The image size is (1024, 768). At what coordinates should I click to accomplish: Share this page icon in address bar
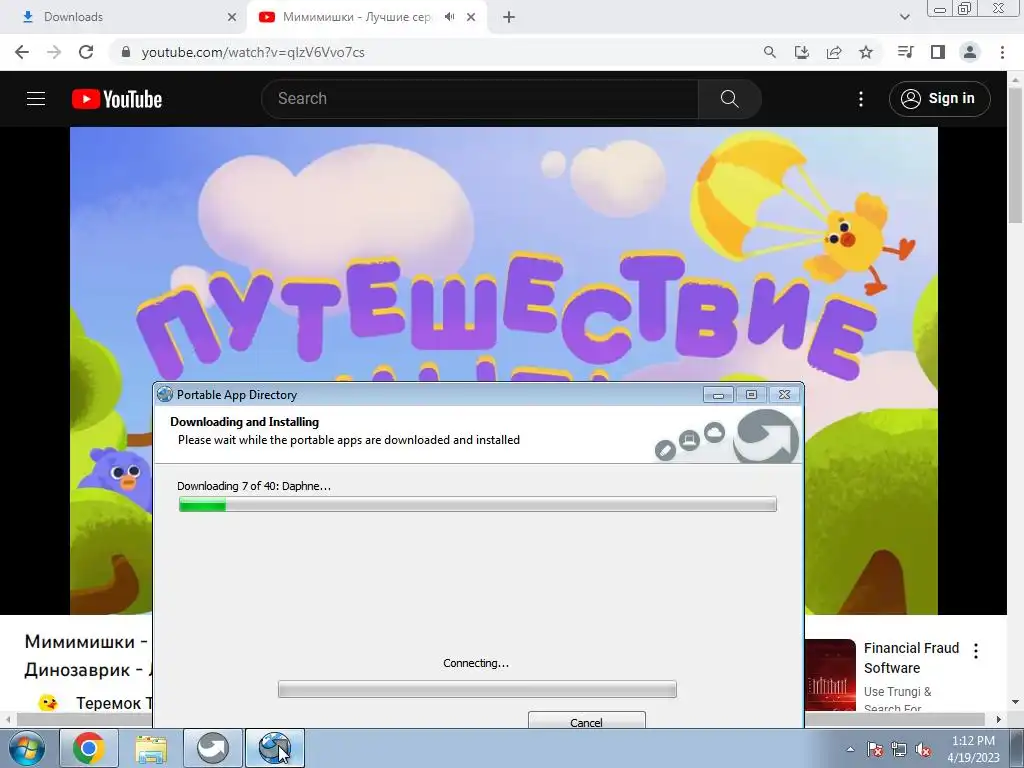click(x=834, y=52)
